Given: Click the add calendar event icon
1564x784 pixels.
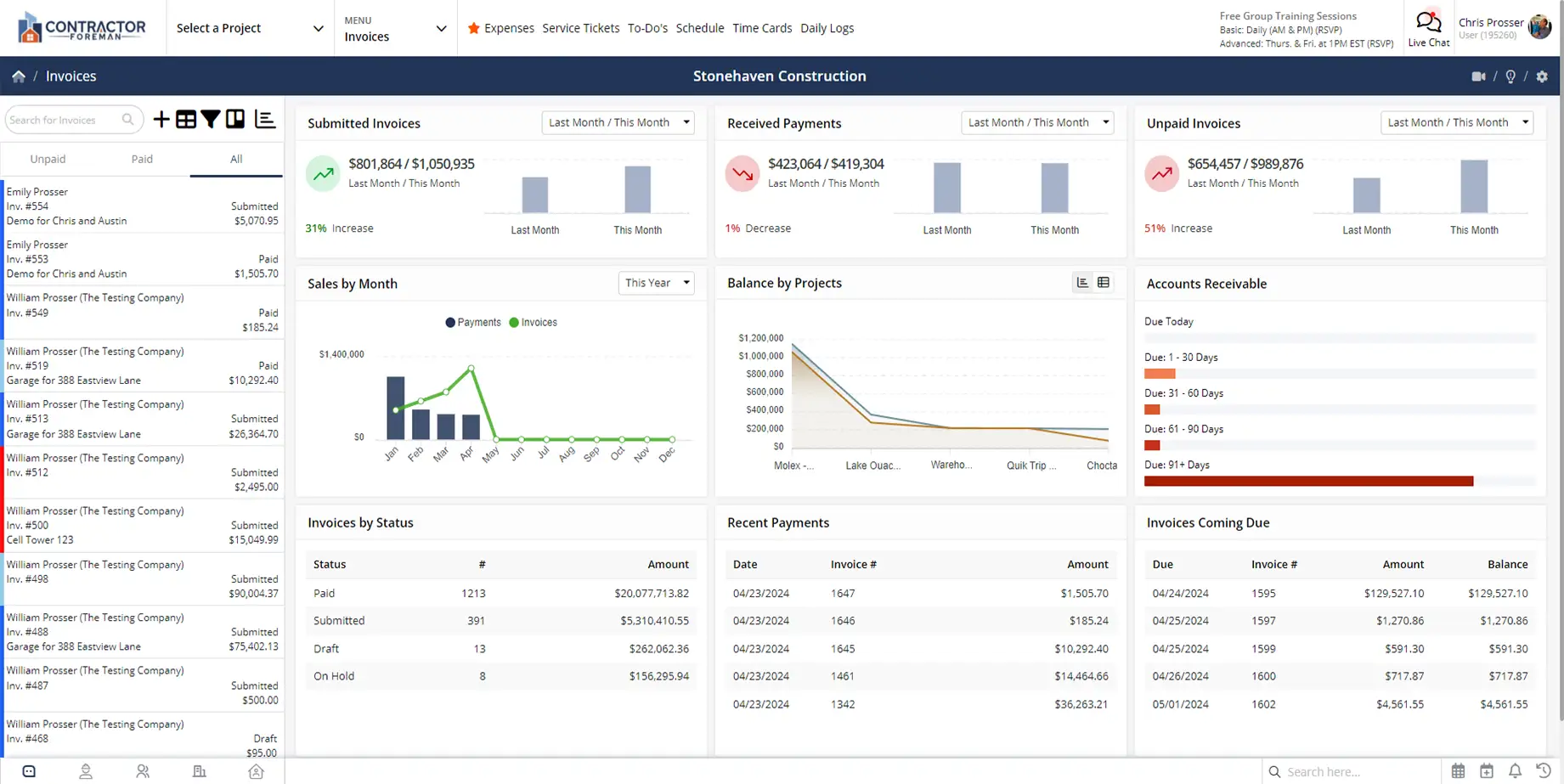Looking at the screenshot, I should (1487, 771).
